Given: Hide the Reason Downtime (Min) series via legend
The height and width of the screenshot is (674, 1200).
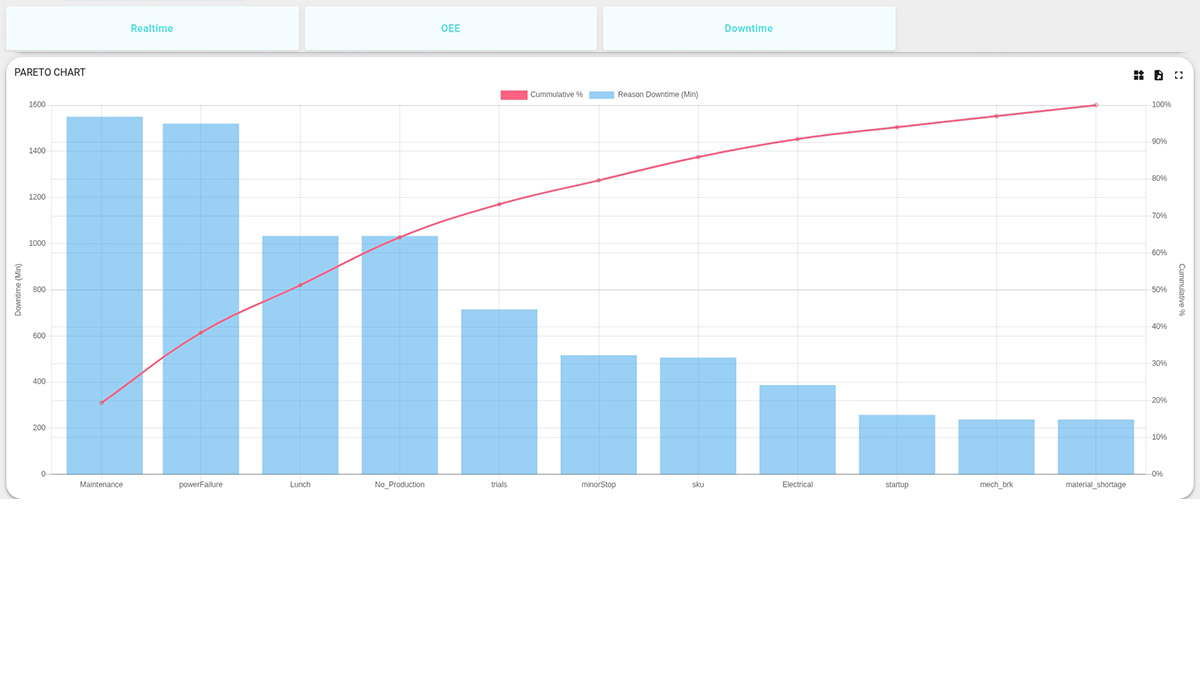Looking at the screenshot, I should (650, 94).
